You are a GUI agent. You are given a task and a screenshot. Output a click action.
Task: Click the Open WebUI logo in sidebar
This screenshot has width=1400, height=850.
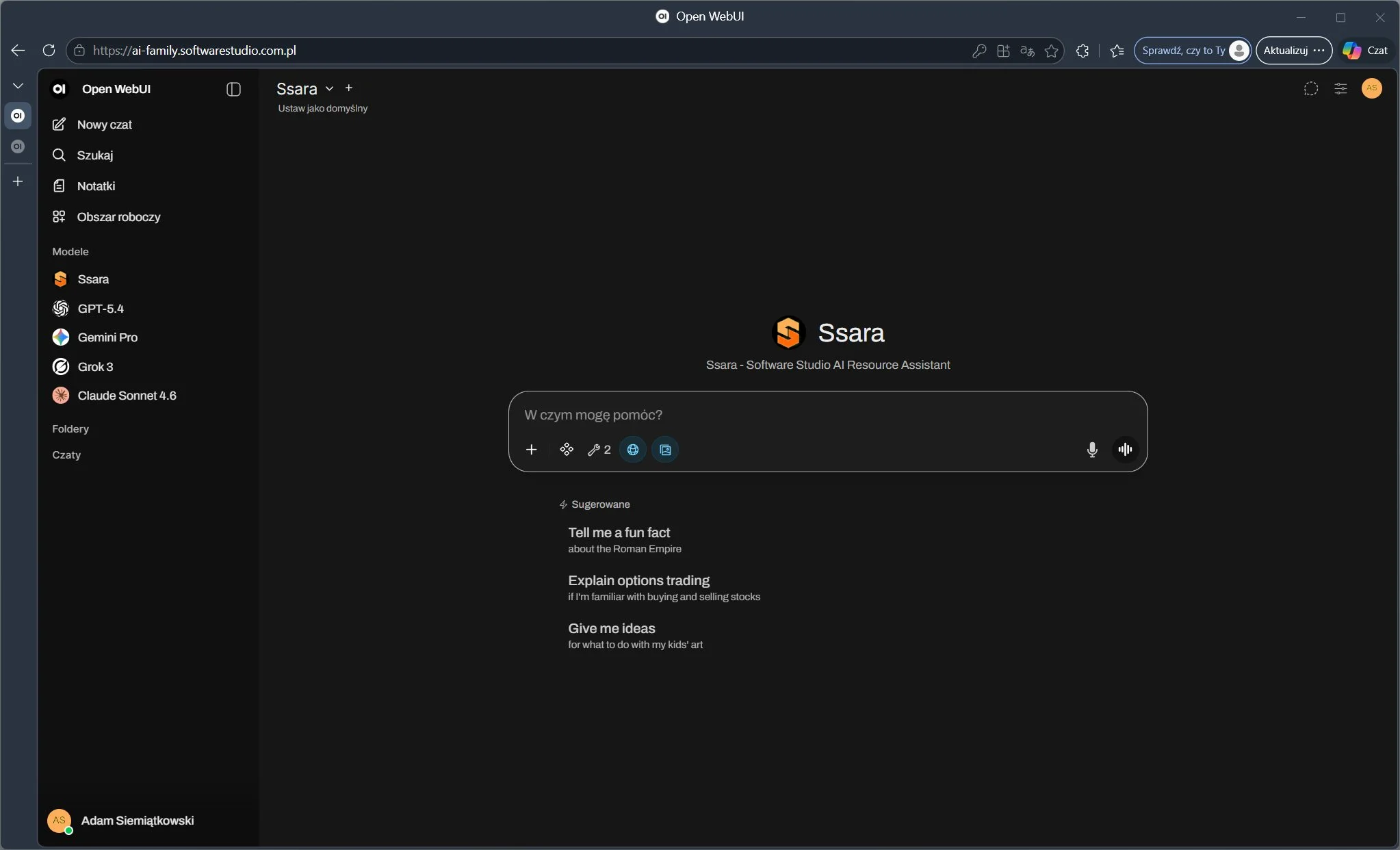pos(60,89)
